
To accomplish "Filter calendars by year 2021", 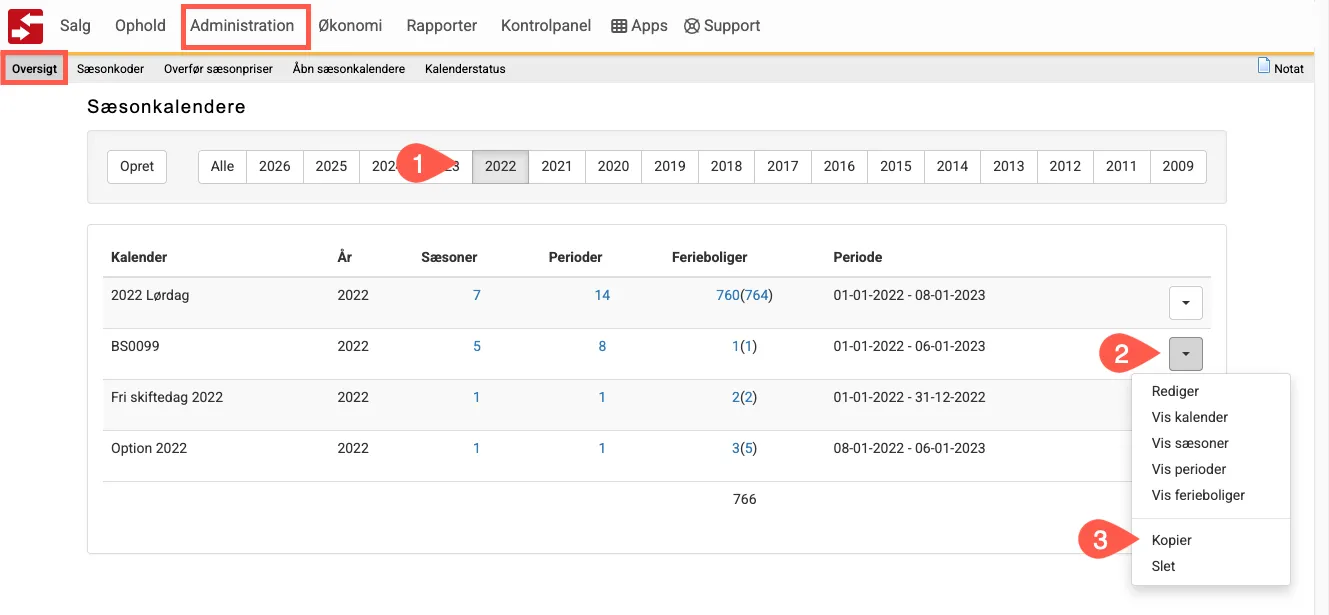I will click(556, 166).
